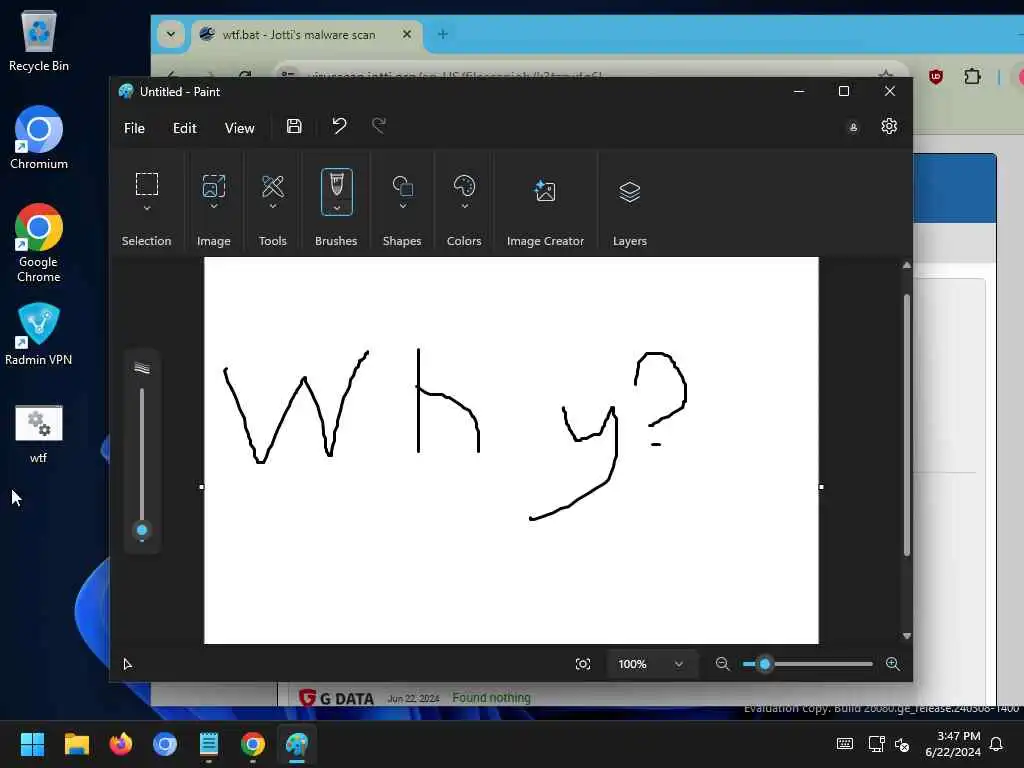The width and height of the screenshot is (1024, 768).
Task: Open the Windows Start menu
Action: (x=32, y=744)
